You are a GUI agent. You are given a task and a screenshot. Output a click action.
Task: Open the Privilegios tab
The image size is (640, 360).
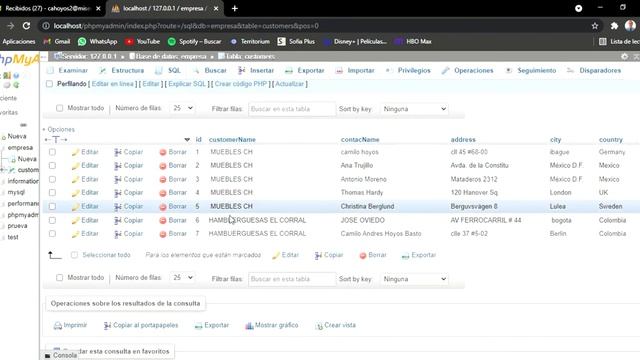408,71
